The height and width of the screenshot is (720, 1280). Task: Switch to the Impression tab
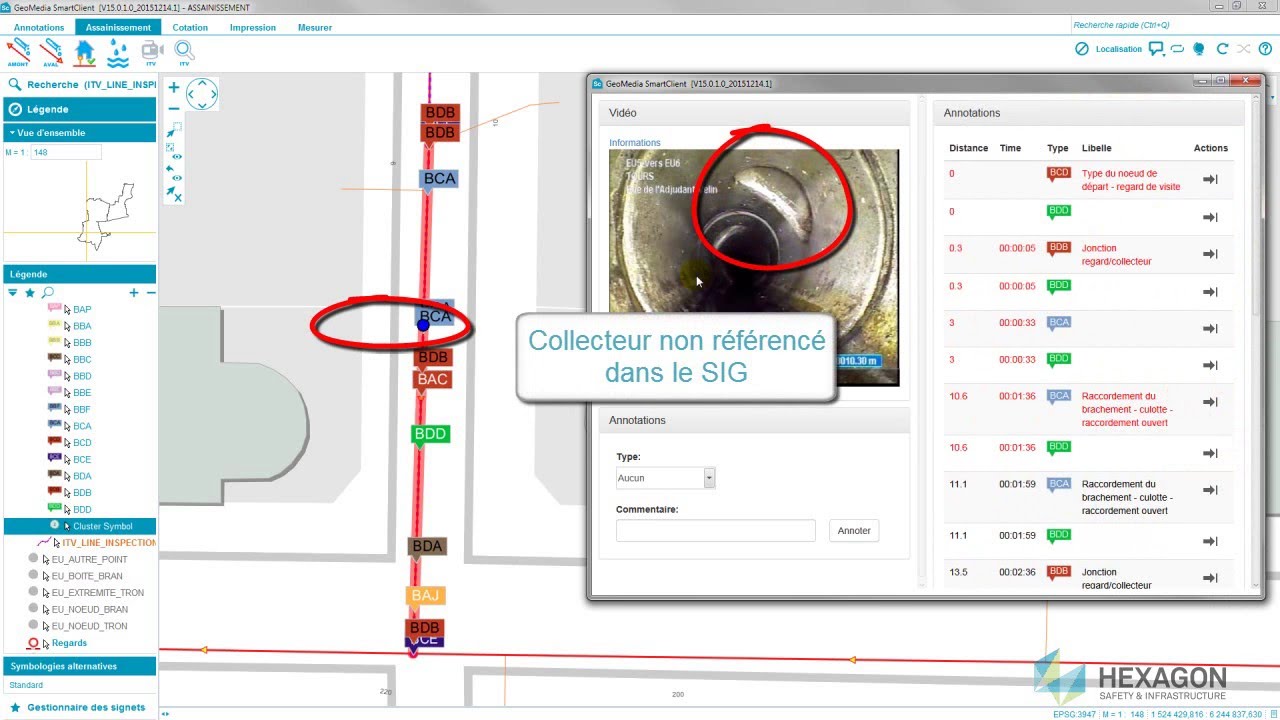click(x=253, y=27)
